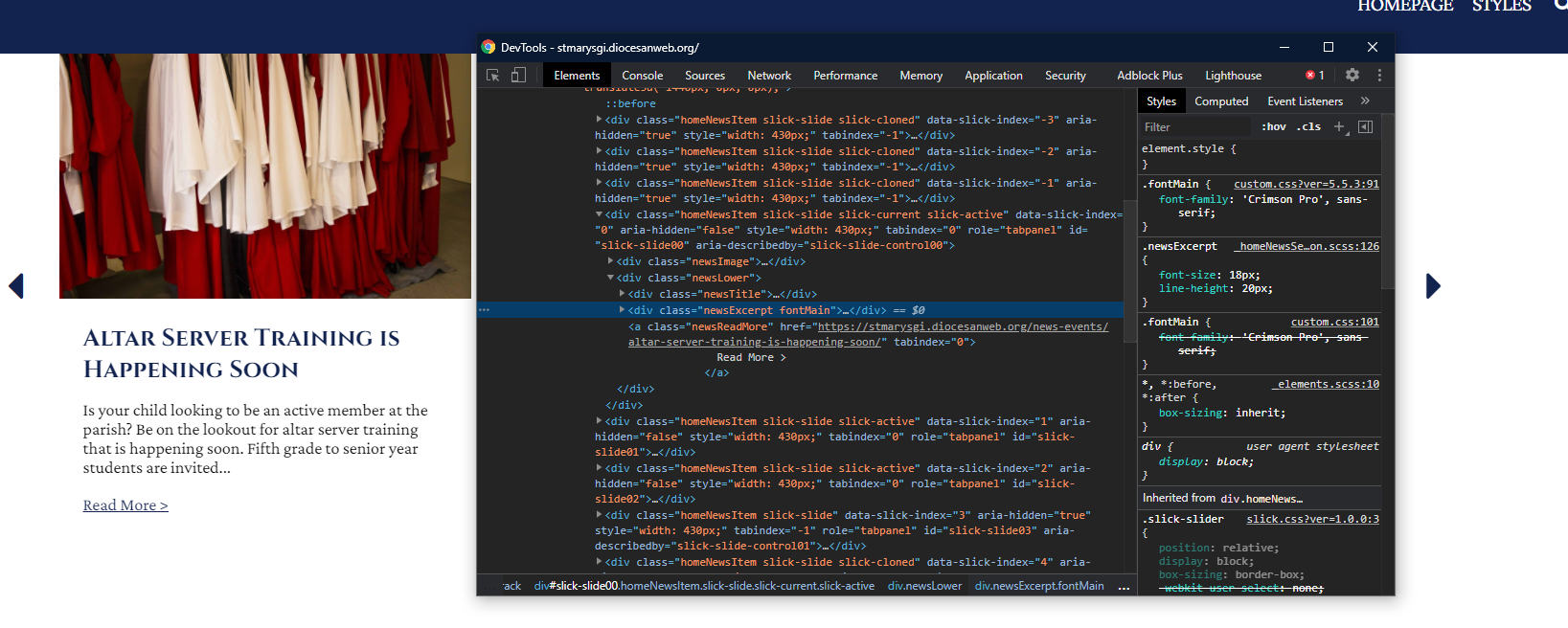This screenshot has height=628, width=1568.
Task: Click the red error count indicator
Action: 1315,76
